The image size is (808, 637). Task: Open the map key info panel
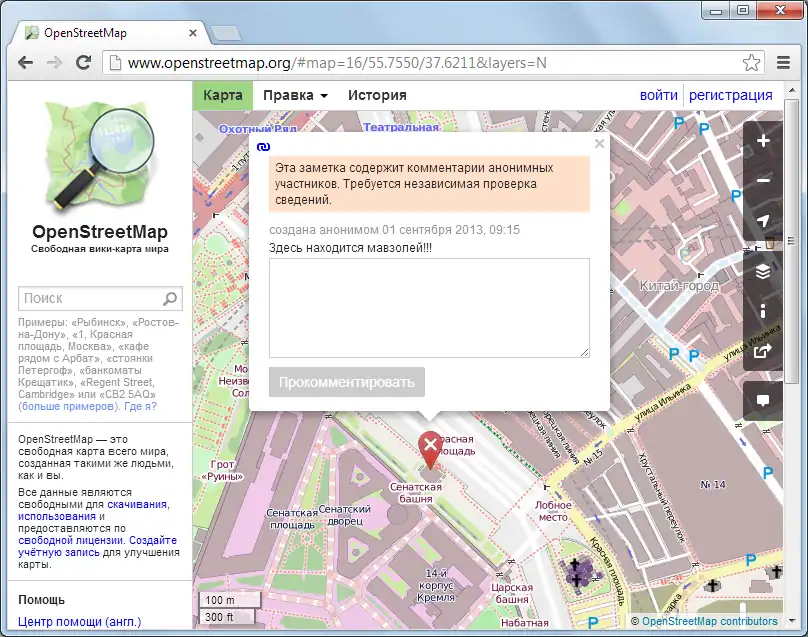(764, 311)
